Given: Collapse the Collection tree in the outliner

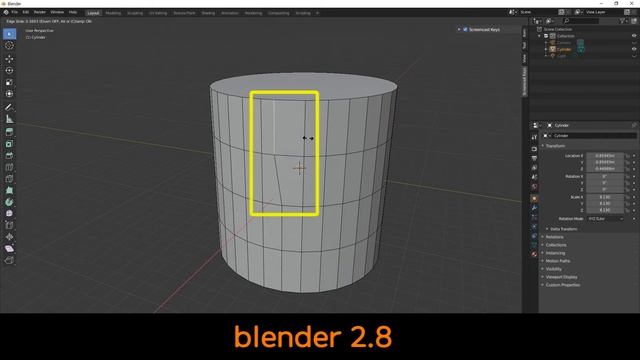Looking at the screenshot, I should (540, 36).
